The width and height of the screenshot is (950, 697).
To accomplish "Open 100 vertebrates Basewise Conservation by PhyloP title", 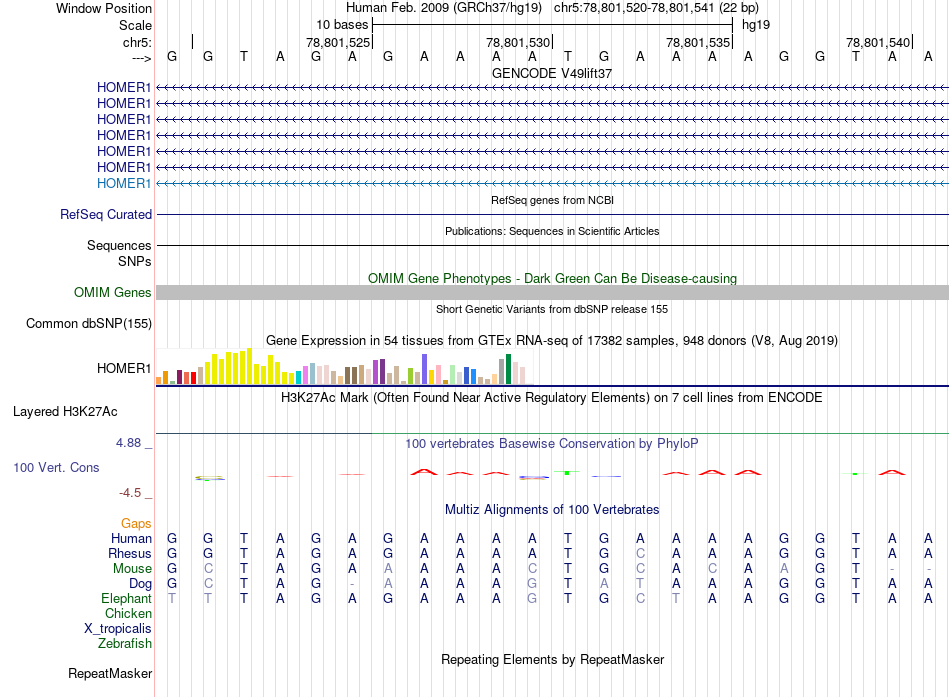I will click(x=552, y=444).
